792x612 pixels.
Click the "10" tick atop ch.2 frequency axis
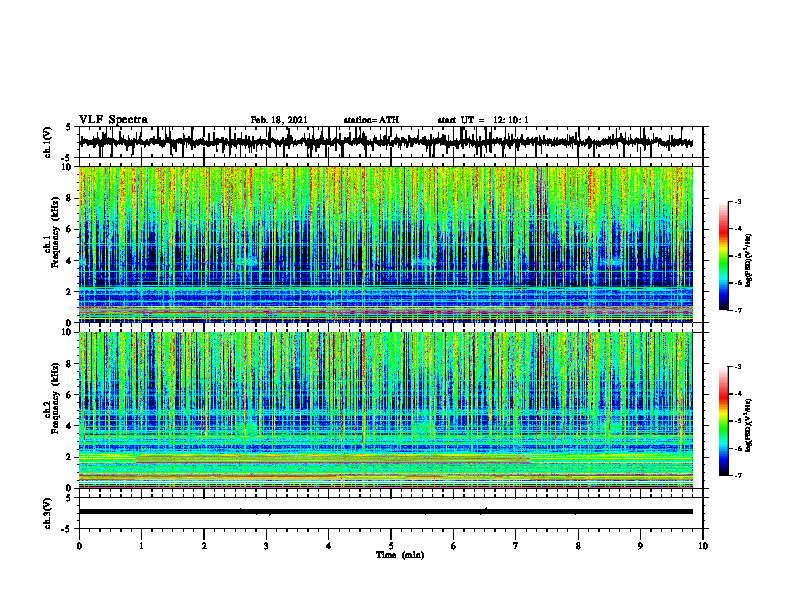(68, 332)
